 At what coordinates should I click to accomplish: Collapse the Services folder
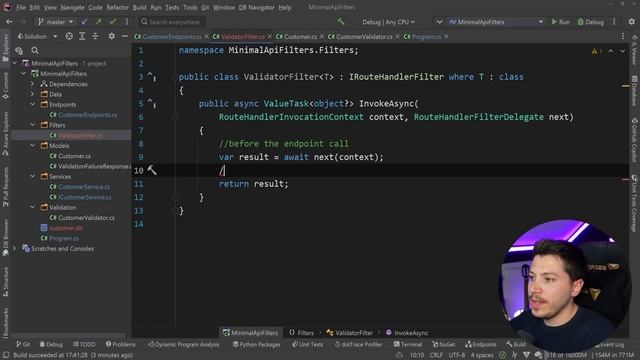pos(33,177)
